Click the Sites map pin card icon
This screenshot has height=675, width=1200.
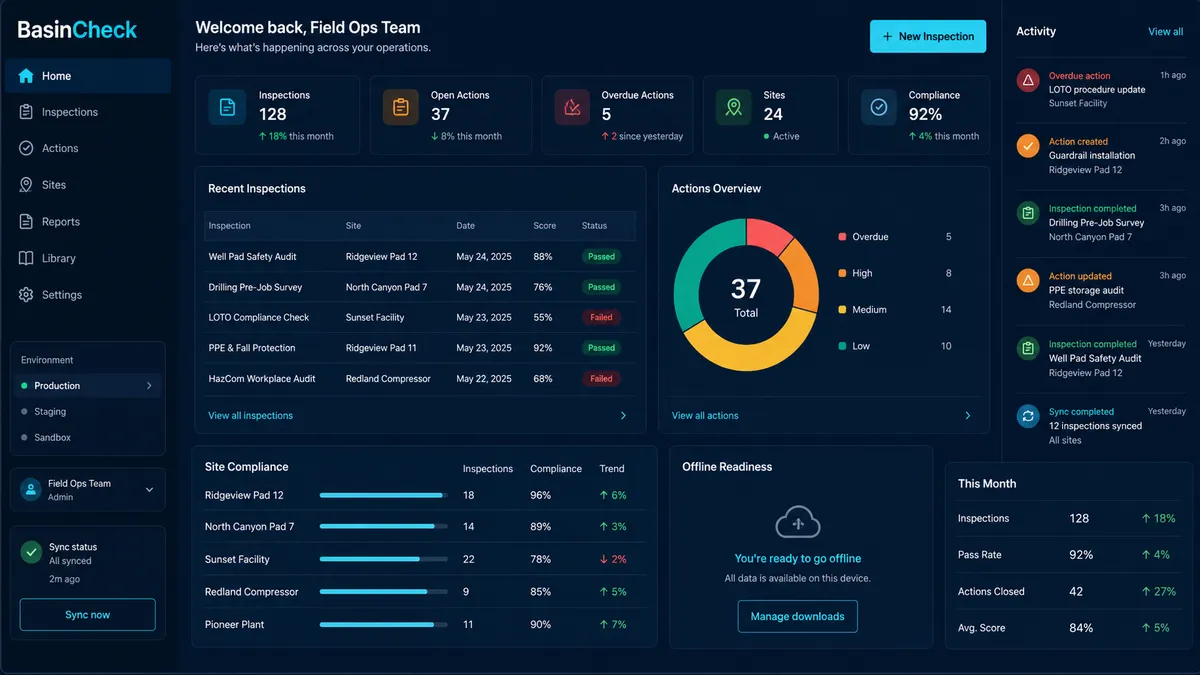pyautogui.click(x=734, y=107)
